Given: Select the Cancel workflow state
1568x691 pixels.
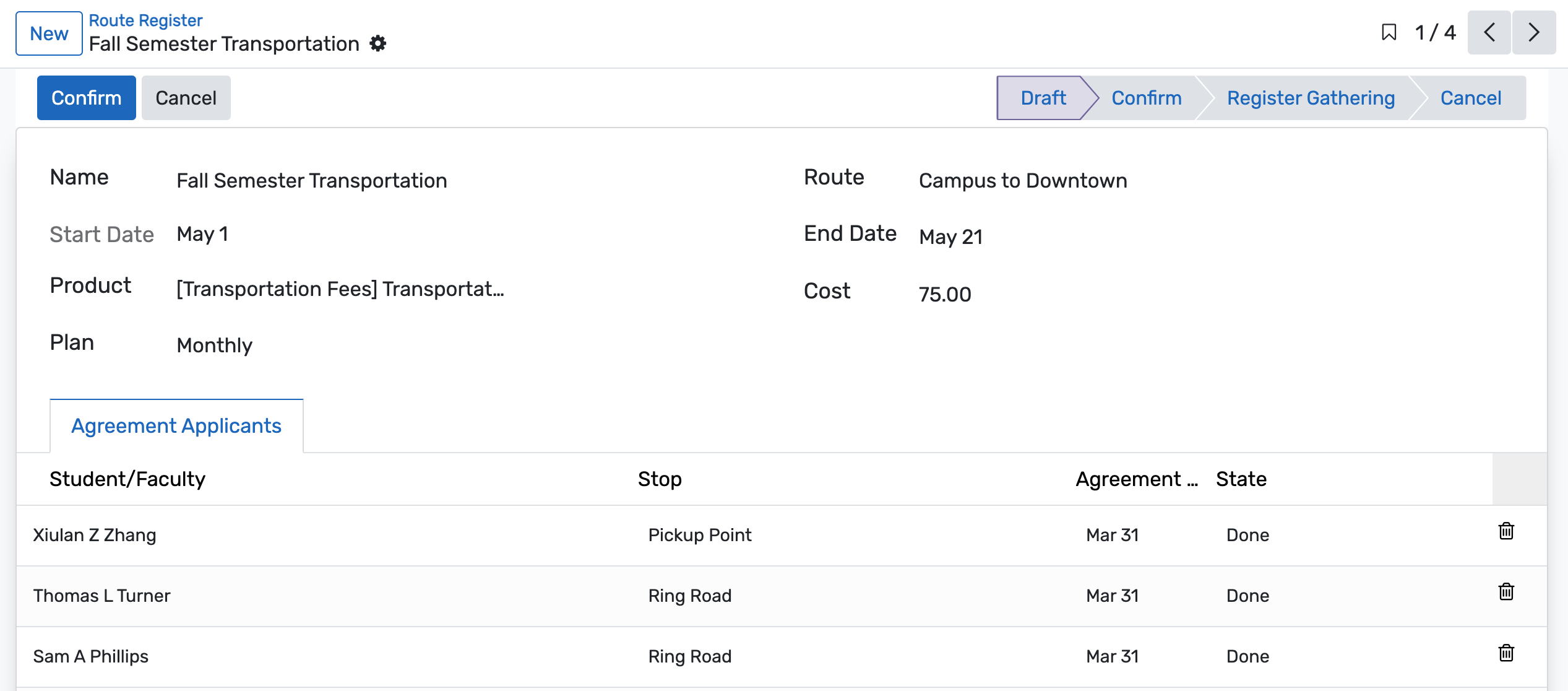Looking at the screenshot, I should point(1471,97).
